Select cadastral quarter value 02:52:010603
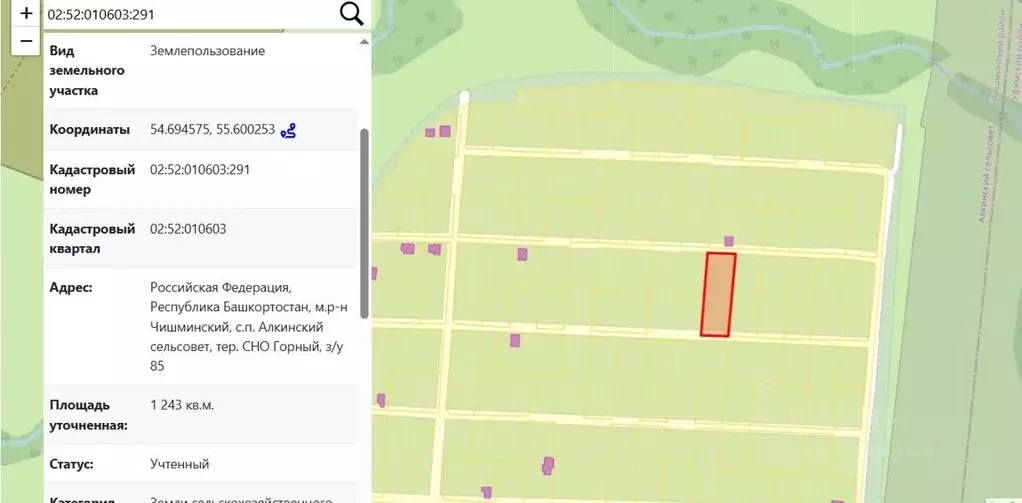 point(188,229)
